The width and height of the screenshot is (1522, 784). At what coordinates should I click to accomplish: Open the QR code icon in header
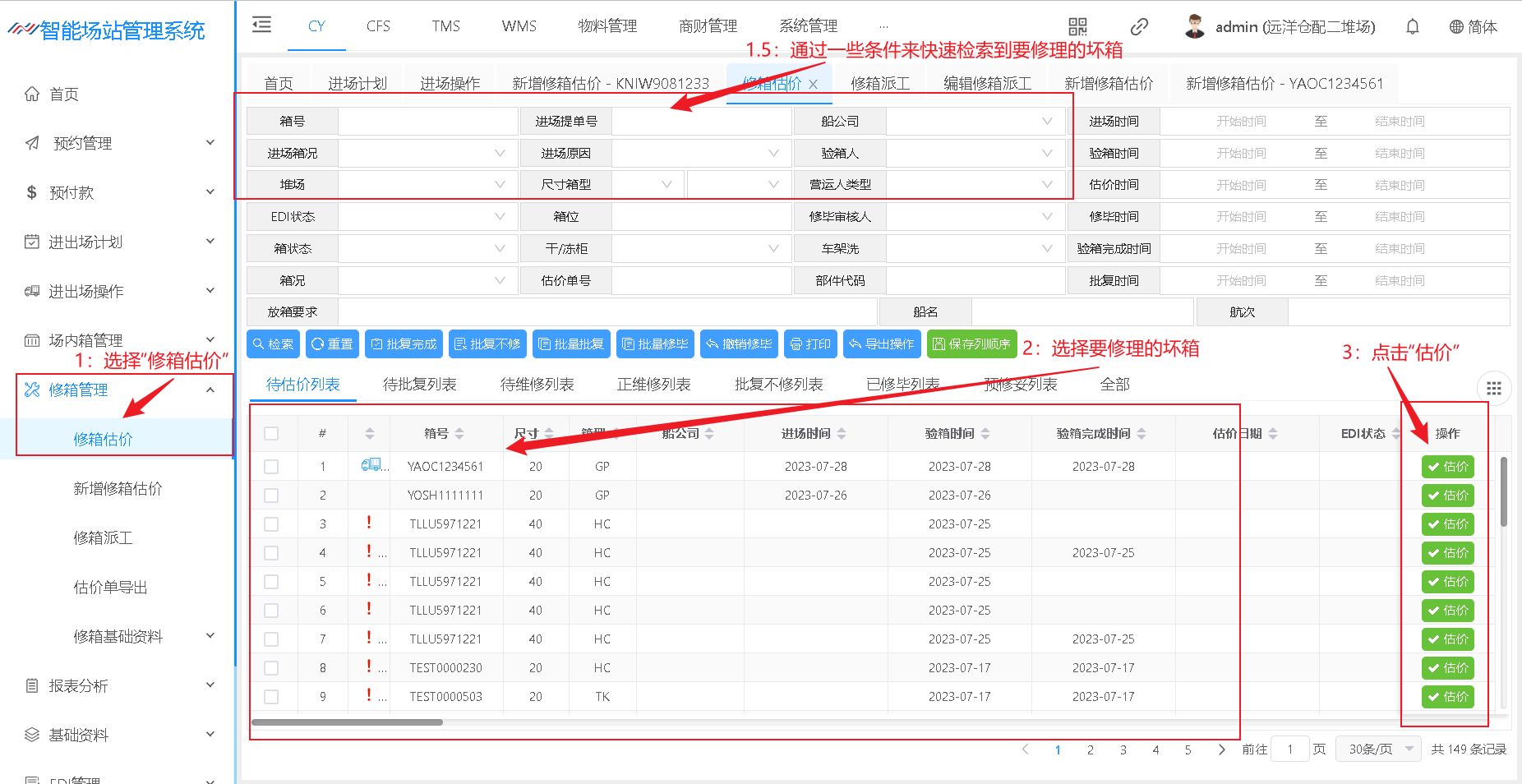tap(1077, 27)
